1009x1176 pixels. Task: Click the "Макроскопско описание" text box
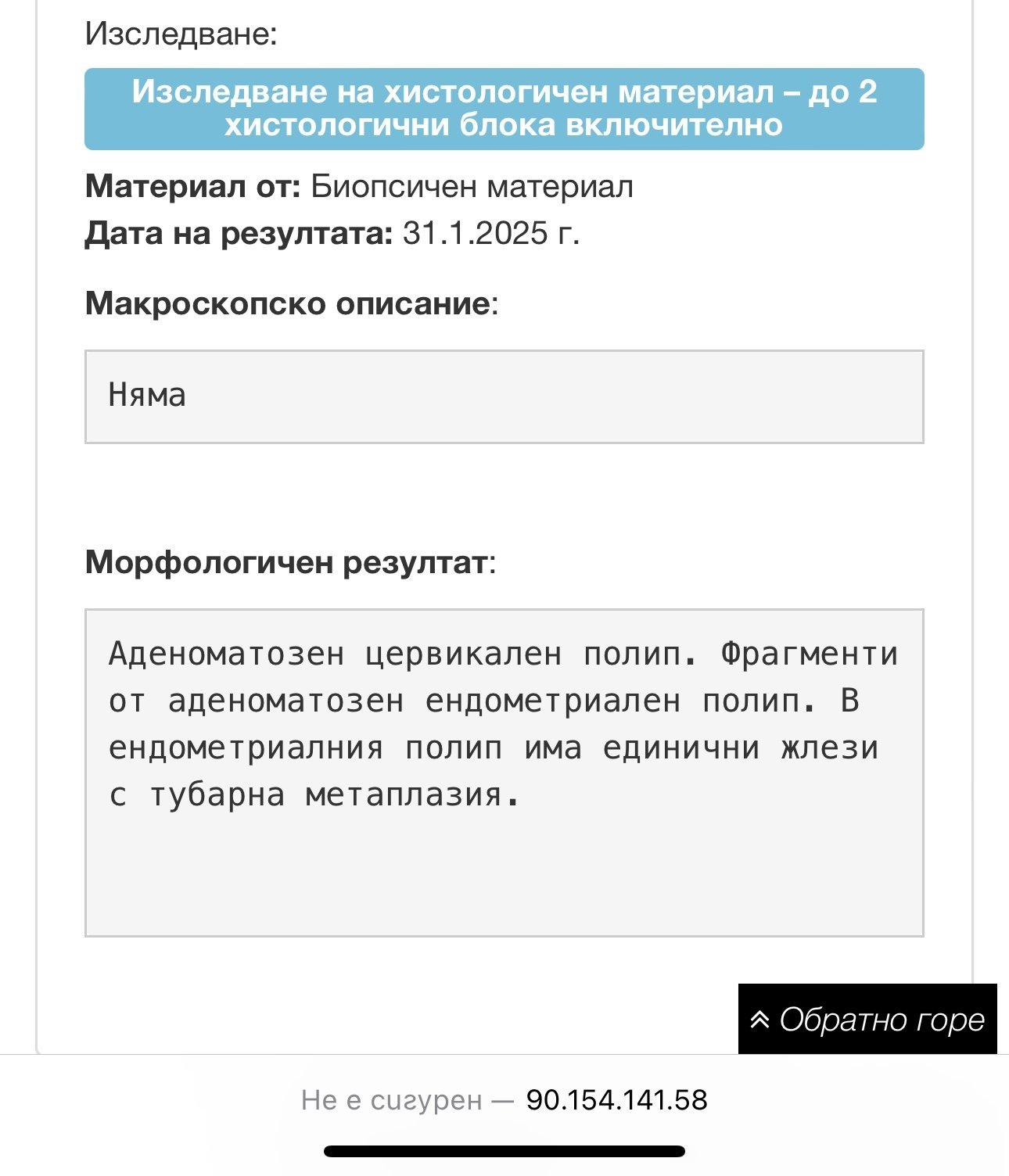tap(504, 396)
